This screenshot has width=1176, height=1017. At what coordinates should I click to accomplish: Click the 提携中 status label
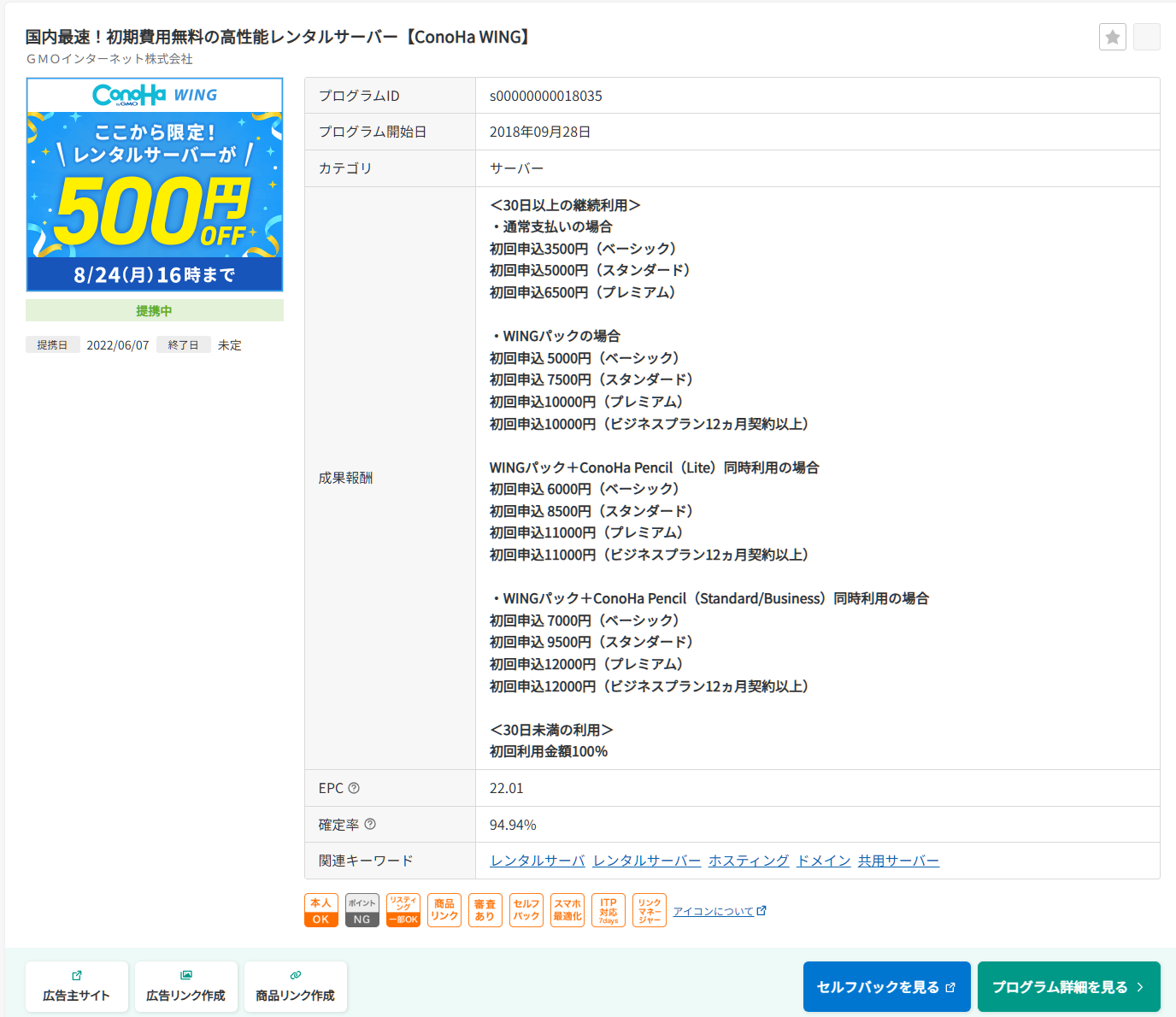155,310
